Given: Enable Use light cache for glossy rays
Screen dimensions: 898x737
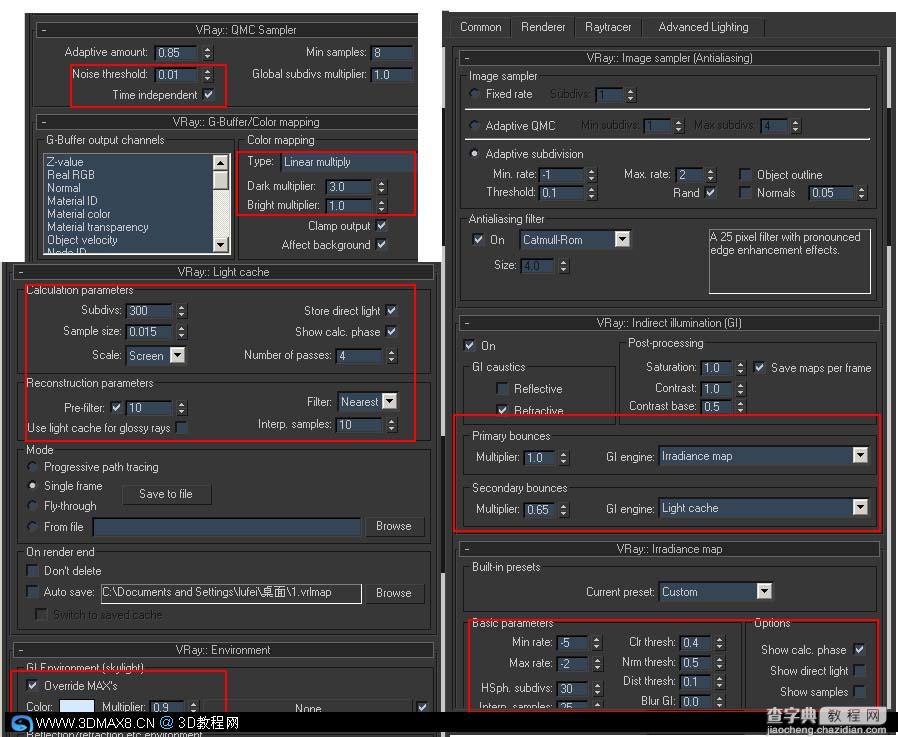Looking at the screenshot, I should [182, 427].
